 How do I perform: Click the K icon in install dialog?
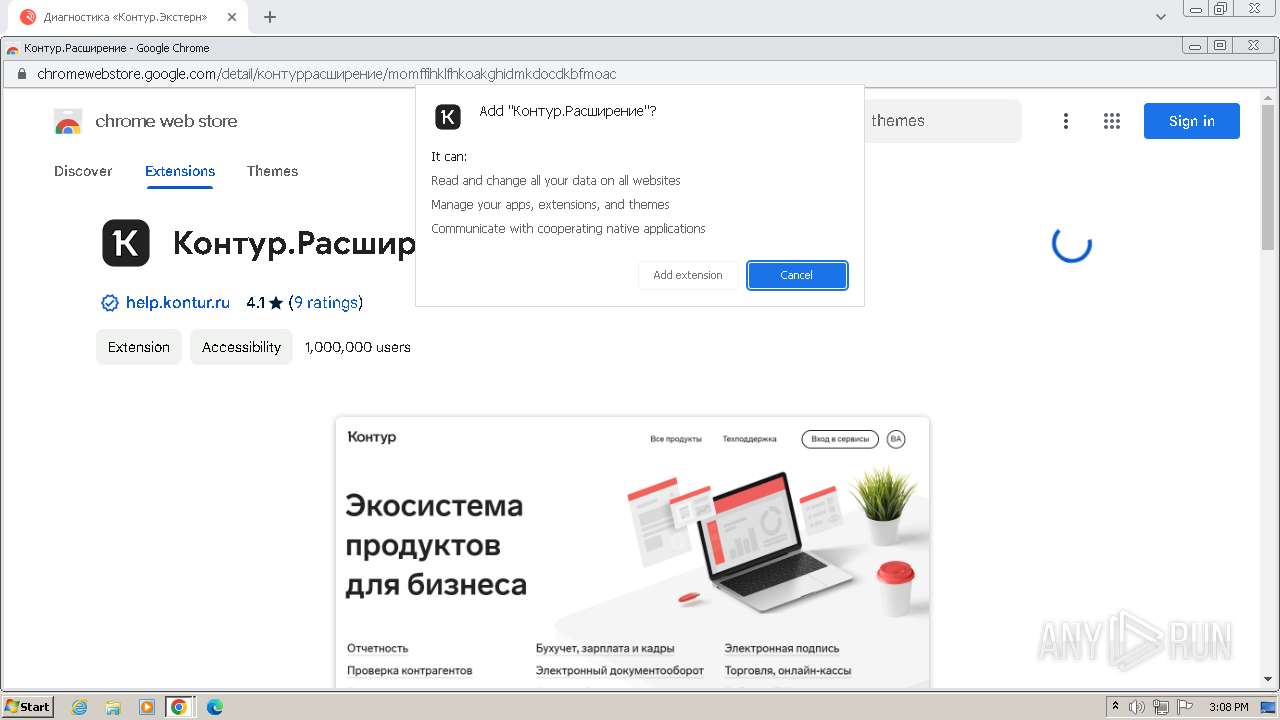click(448, 117)
